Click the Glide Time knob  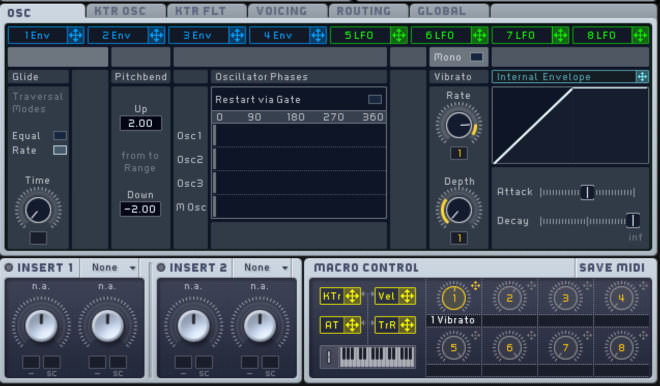point(38,210)
